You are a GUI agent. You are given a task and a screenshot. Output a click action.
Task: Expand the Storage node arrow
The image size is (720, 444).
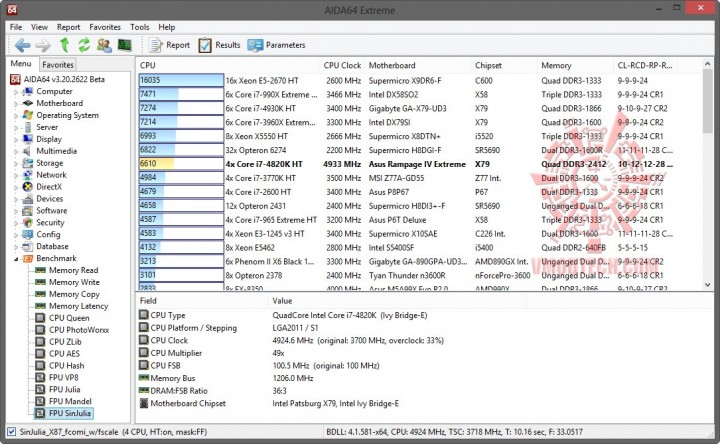point(16,163)
